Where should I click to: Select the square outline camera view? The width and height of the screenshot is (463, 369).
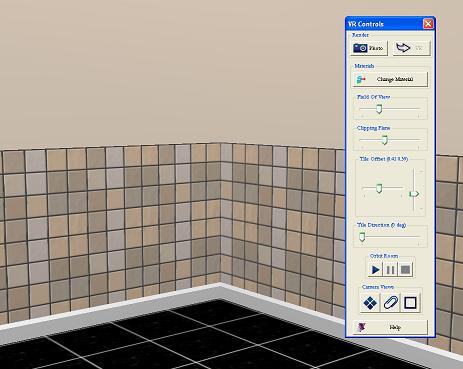[410, 303]
